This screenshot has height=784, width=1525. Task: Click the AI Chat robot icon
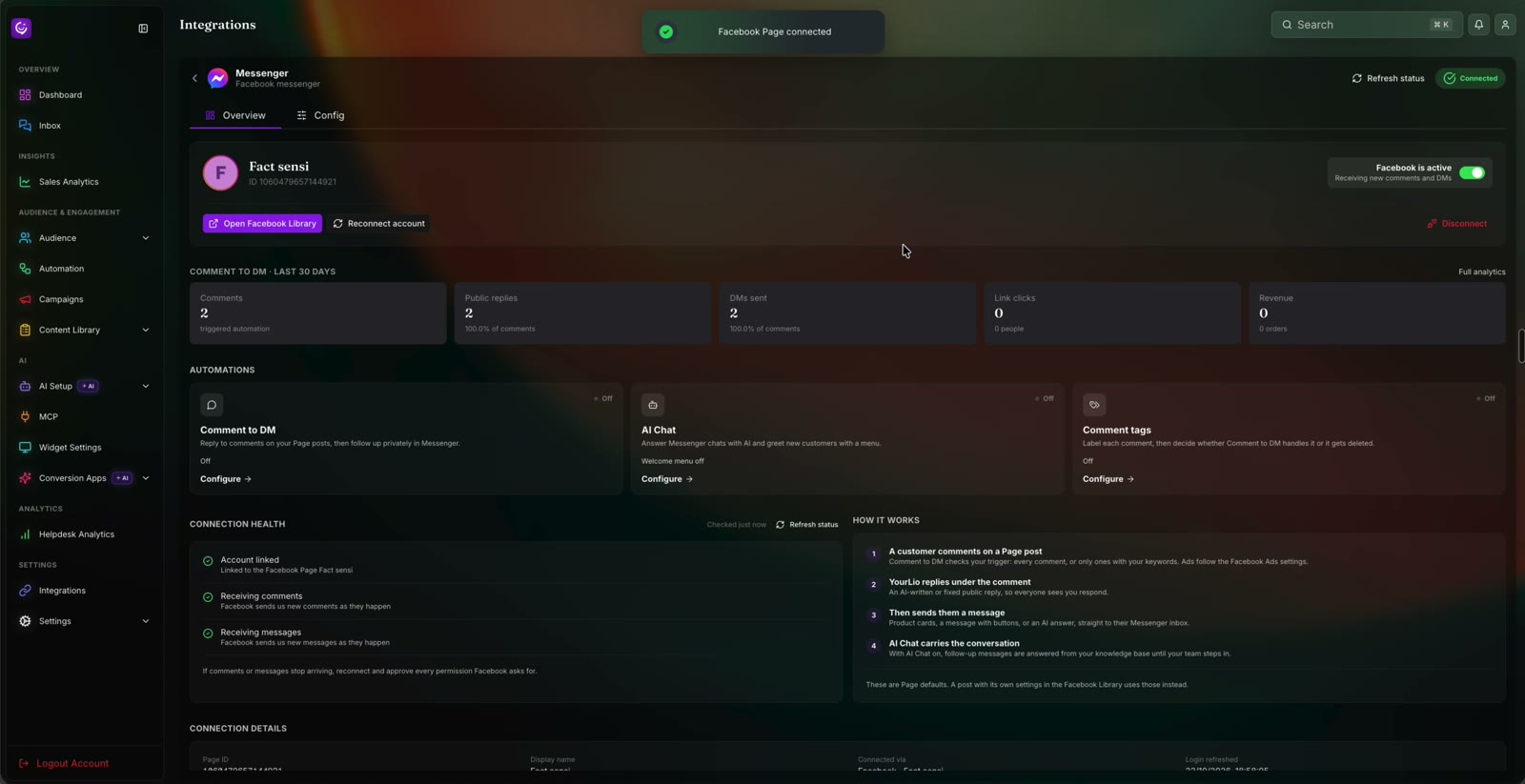pos(653,405)
